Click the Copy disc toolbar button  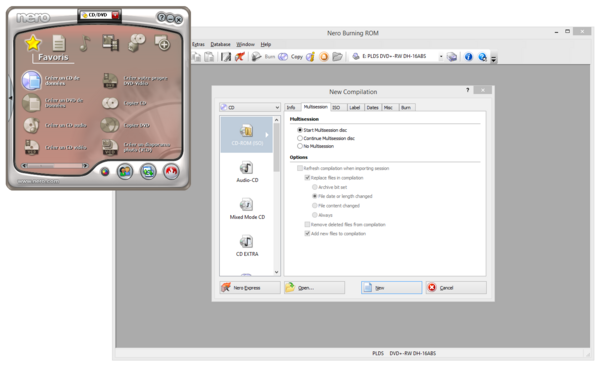[290, 57]
